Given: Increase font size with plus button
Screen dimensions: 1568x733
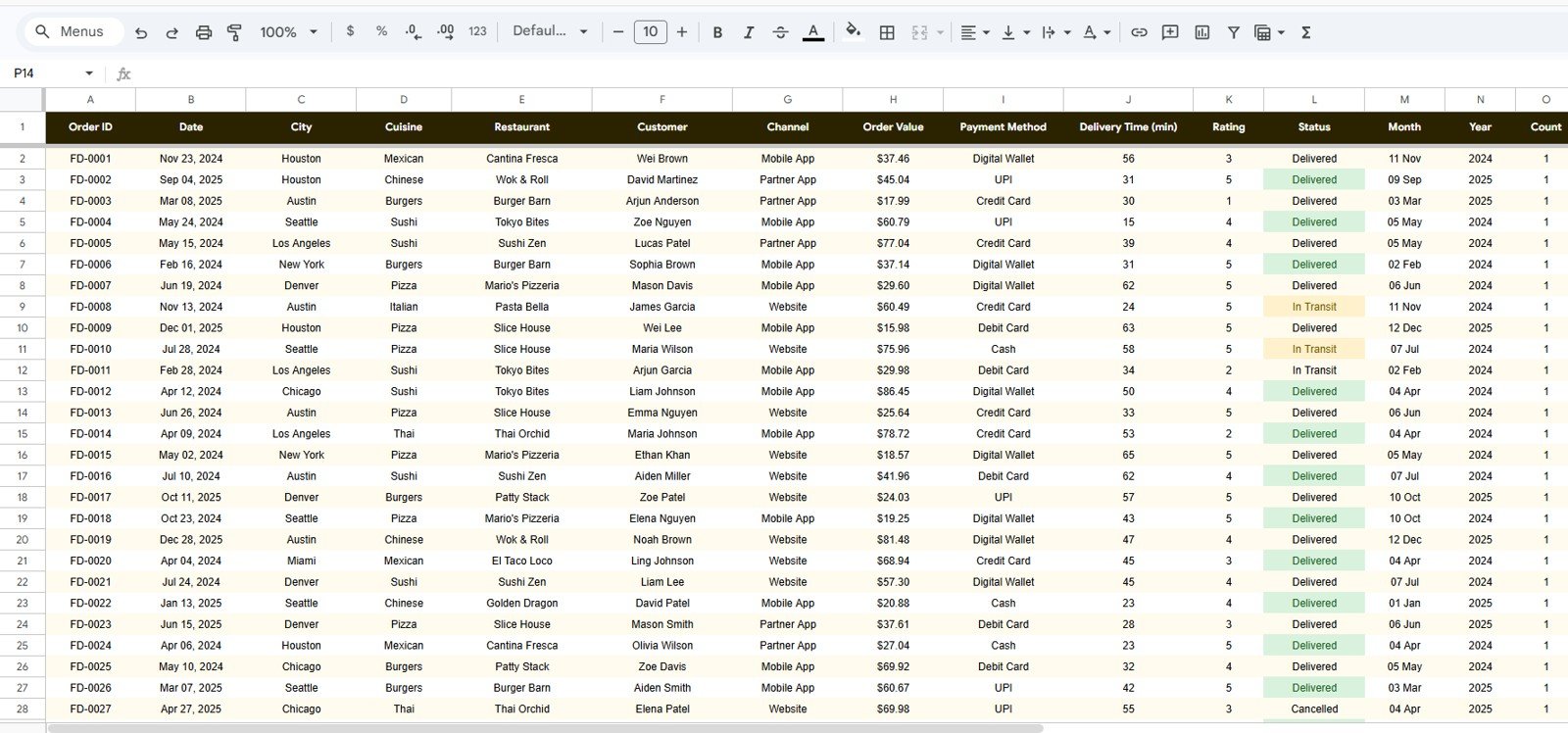Looking at the screenshot, I should tap(682, 32).
